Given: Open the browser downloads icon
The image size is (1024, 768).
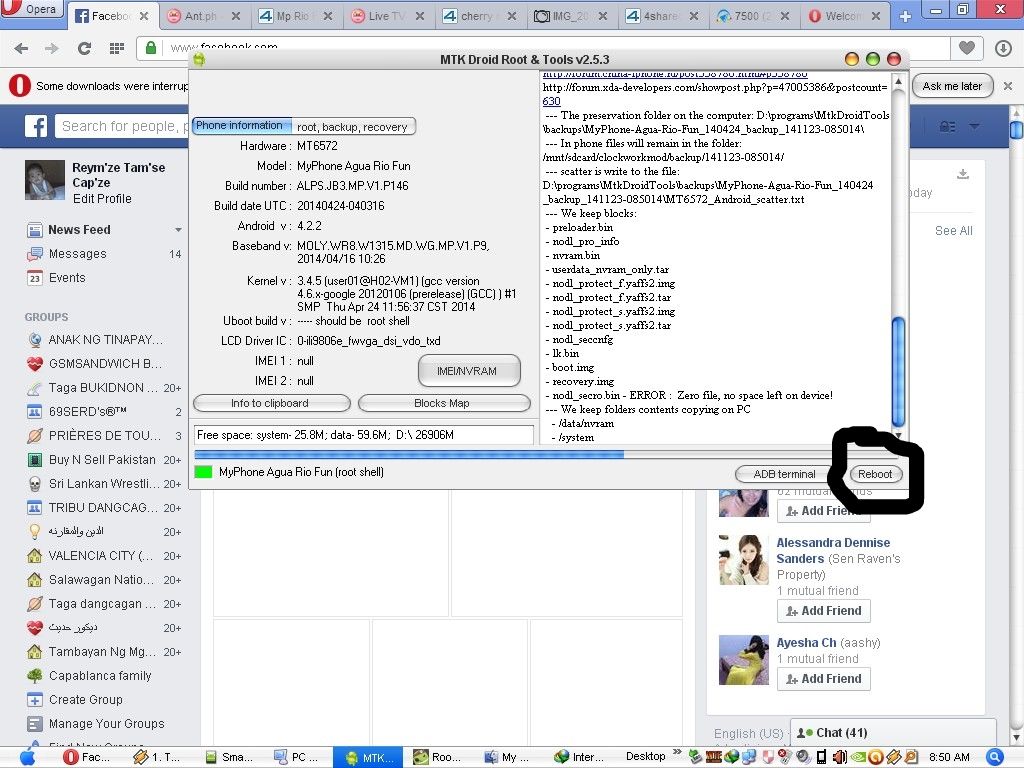Looking at the screenshot, I should coord(1003,48).
